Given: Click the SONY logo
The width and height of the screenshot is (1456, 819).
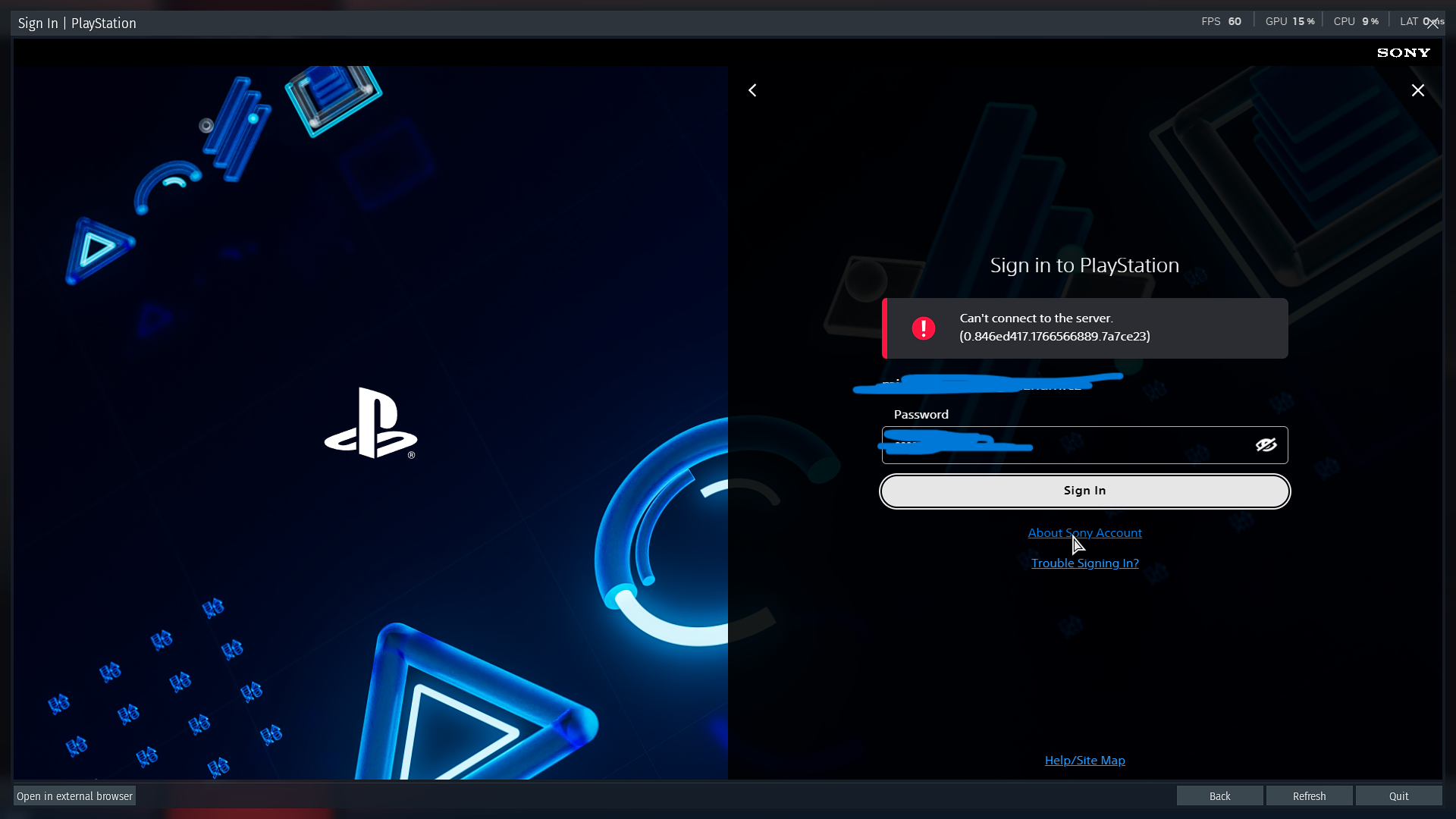Looking at the screenshot, I should 1403,52.
